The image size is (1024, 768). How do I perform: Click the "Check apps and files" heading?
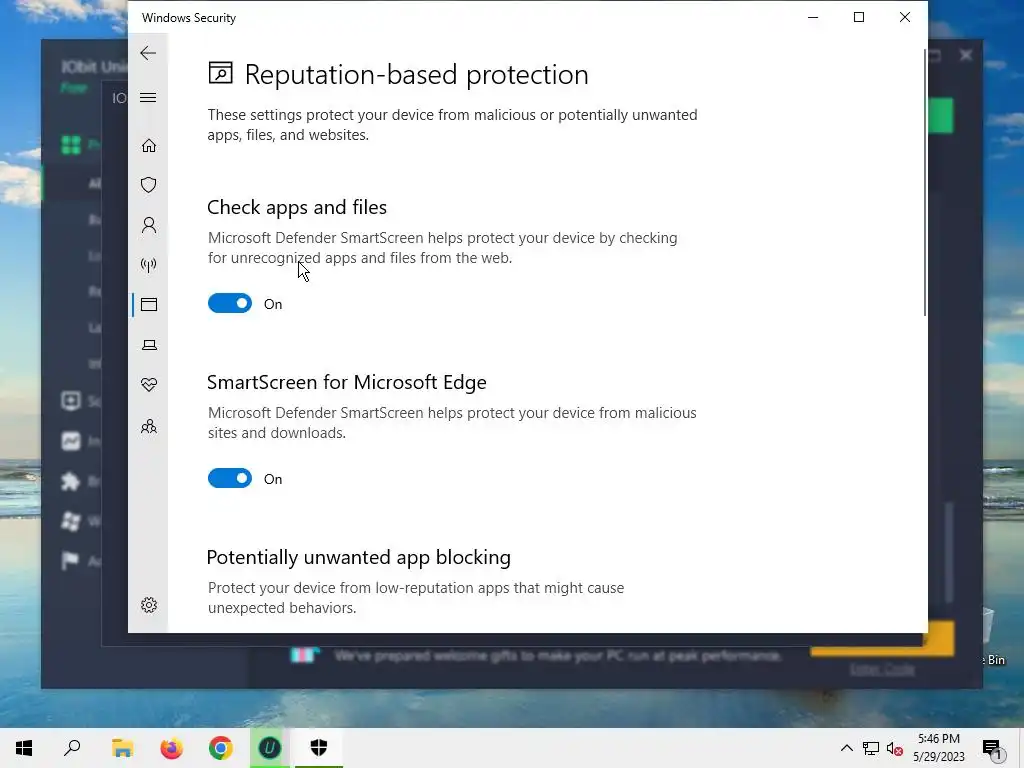(x=297, y=207)
